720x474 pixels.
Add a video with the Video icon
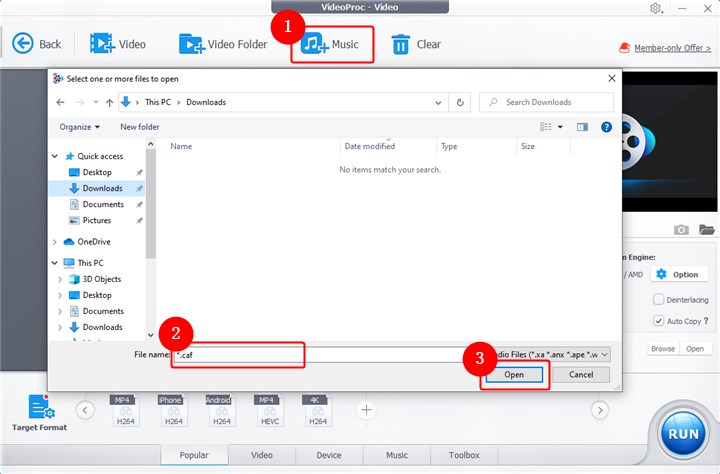(102, 44)
